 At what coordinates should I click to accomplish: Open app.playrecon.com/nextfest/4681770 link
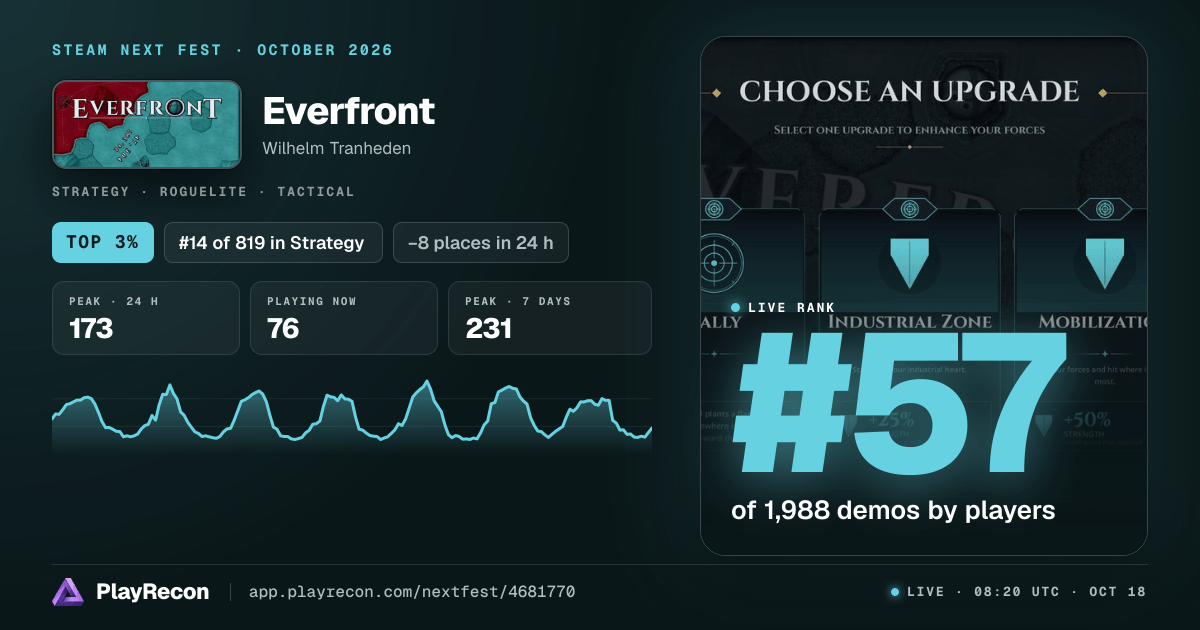[x=412, y=592]
